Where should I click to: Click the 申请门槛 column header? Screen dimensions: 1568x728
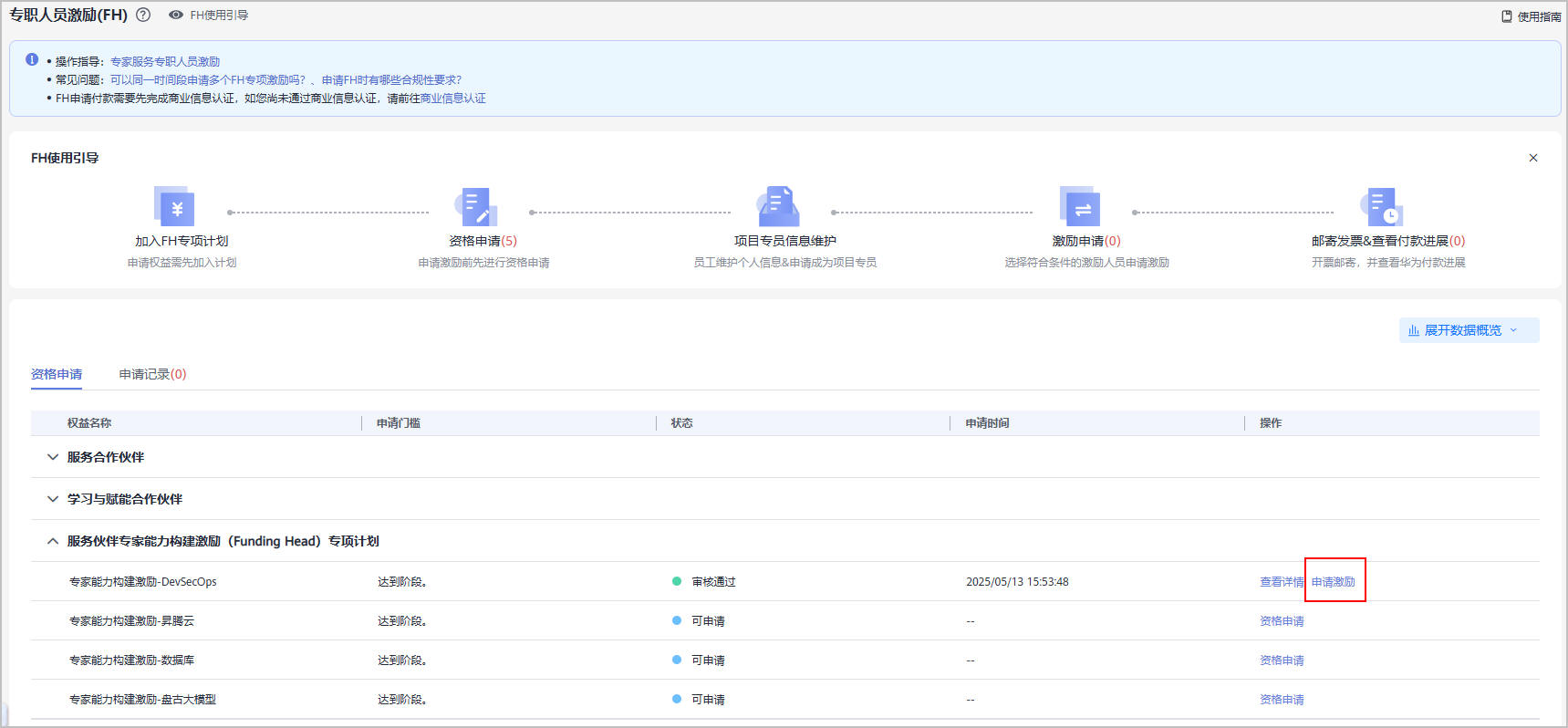[399, 423]
